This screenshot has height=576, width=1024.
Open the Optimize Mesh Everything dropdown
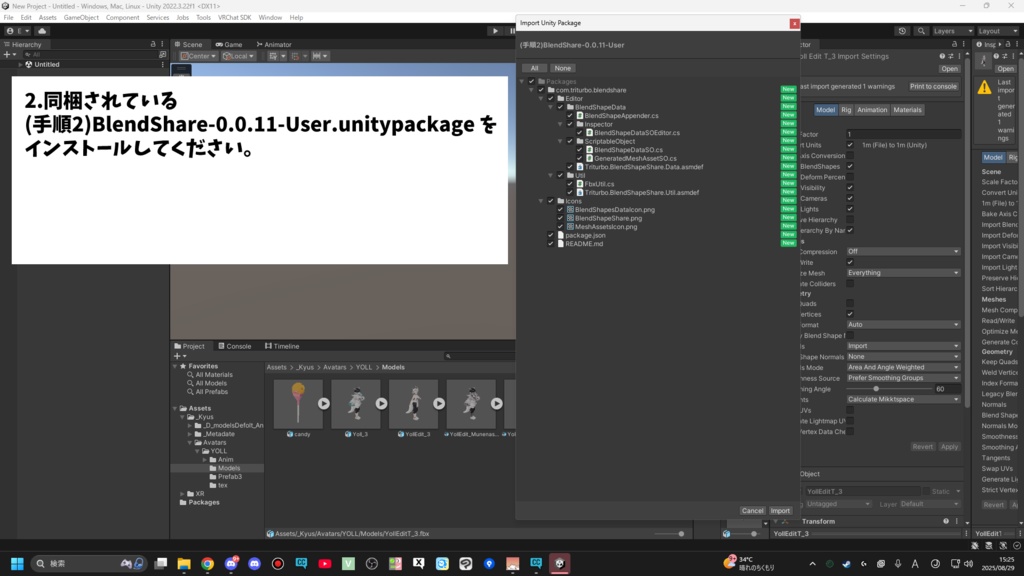[903, 273]
